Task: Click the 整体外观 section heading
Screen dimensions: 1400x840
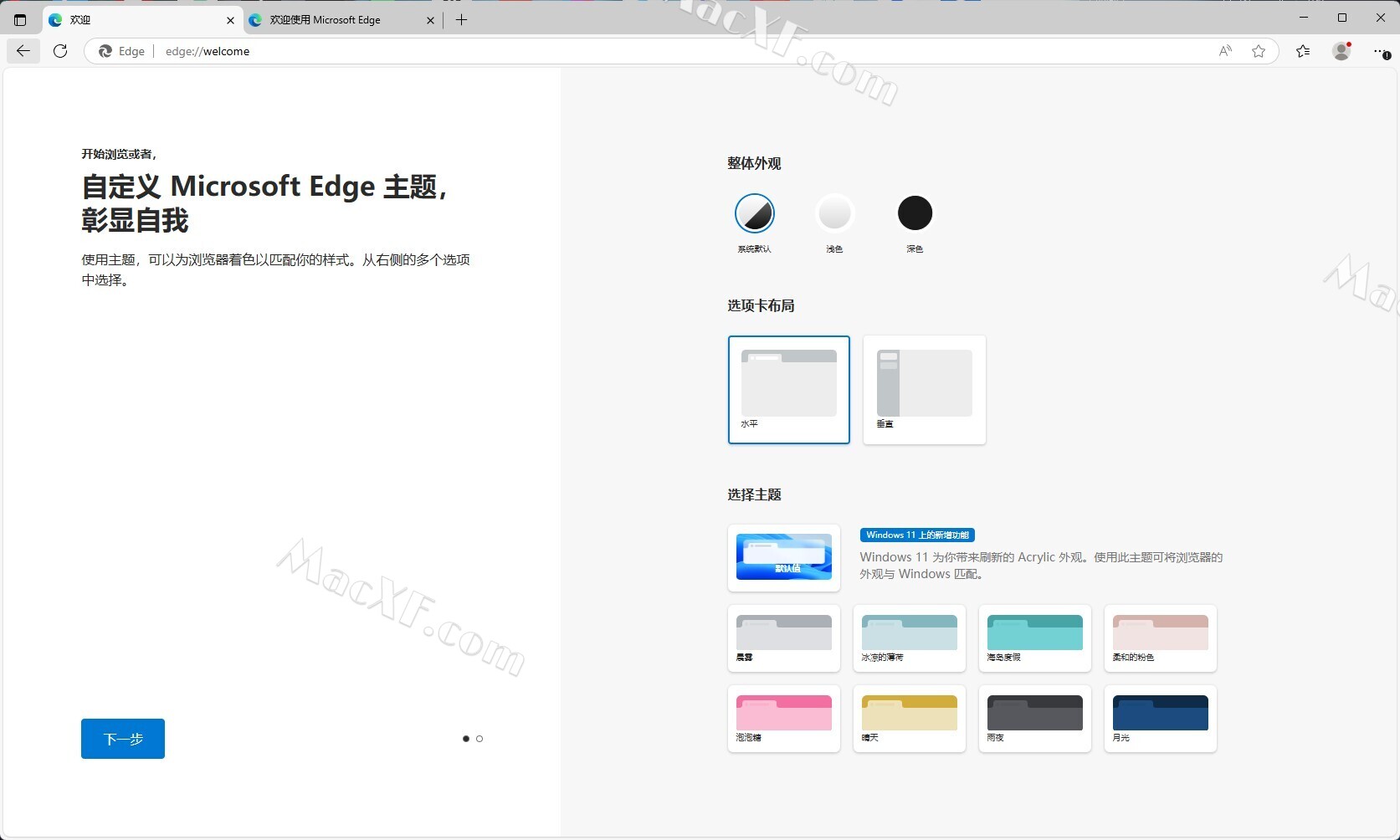Action: tap(754, 163)
